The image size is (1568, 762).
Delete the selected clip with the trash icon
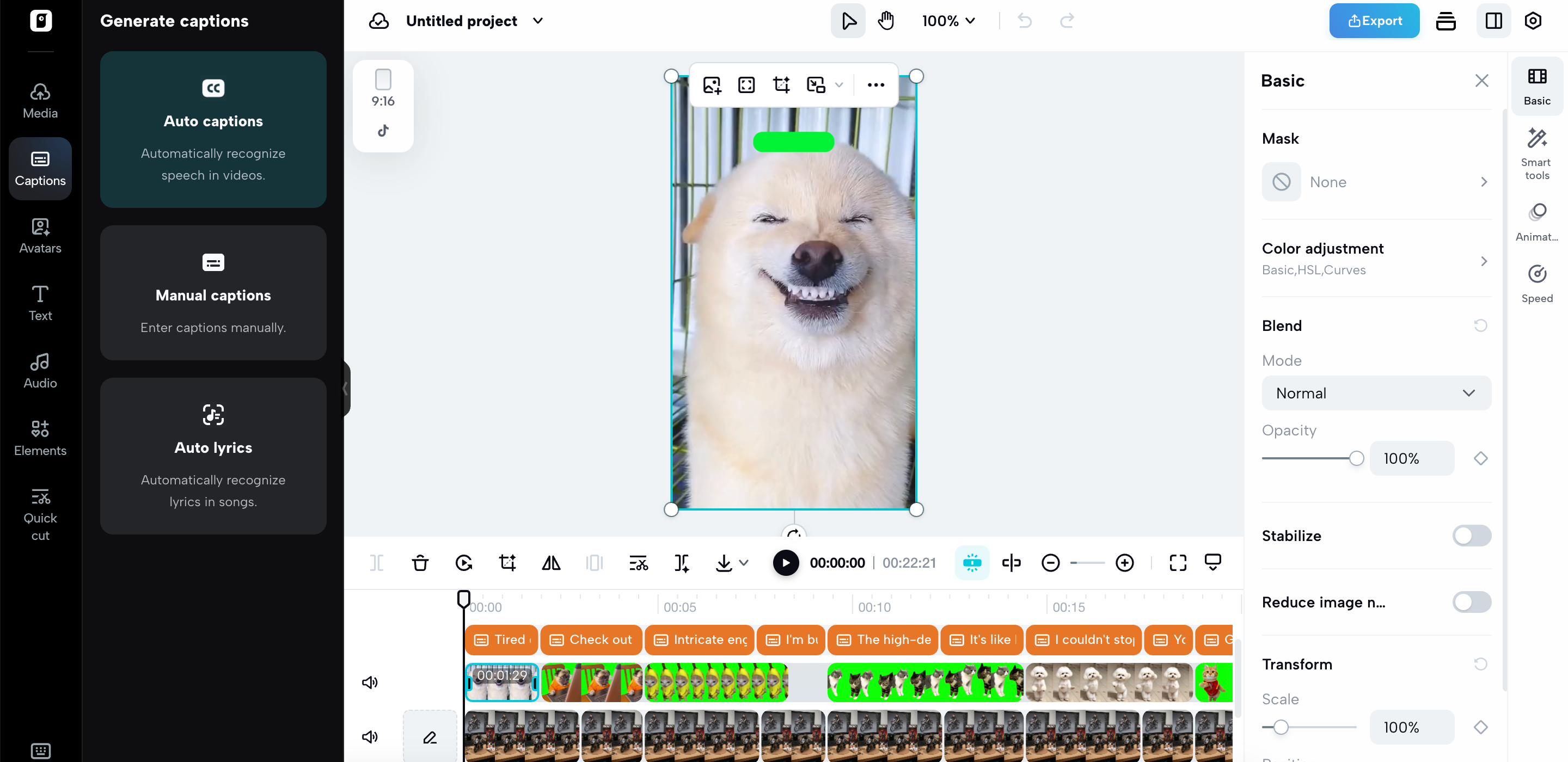coord(420,562)
